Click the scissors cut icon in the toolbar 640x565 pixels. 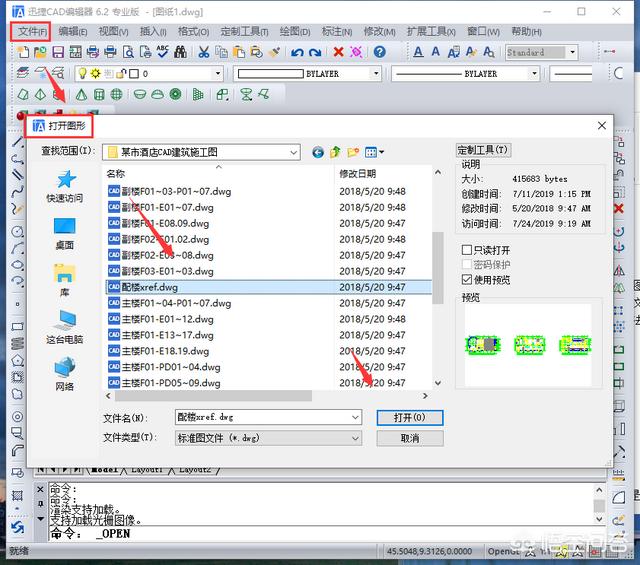coord(204,52)
